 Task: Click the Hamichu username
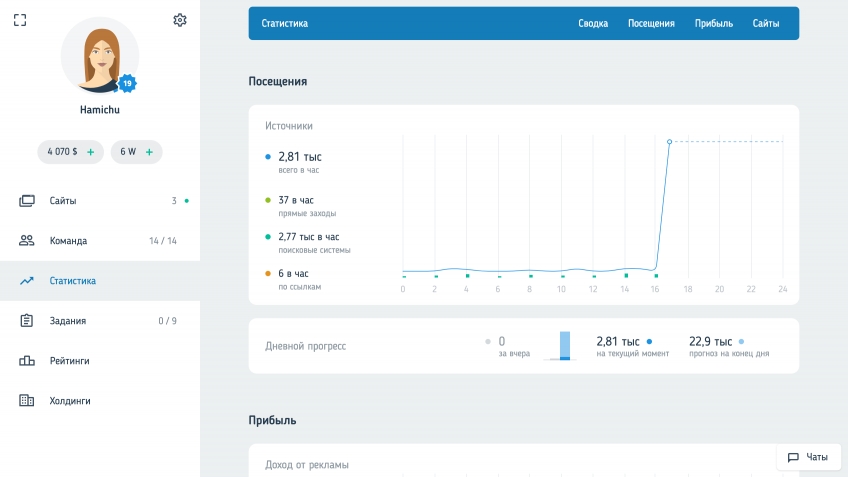100,110
